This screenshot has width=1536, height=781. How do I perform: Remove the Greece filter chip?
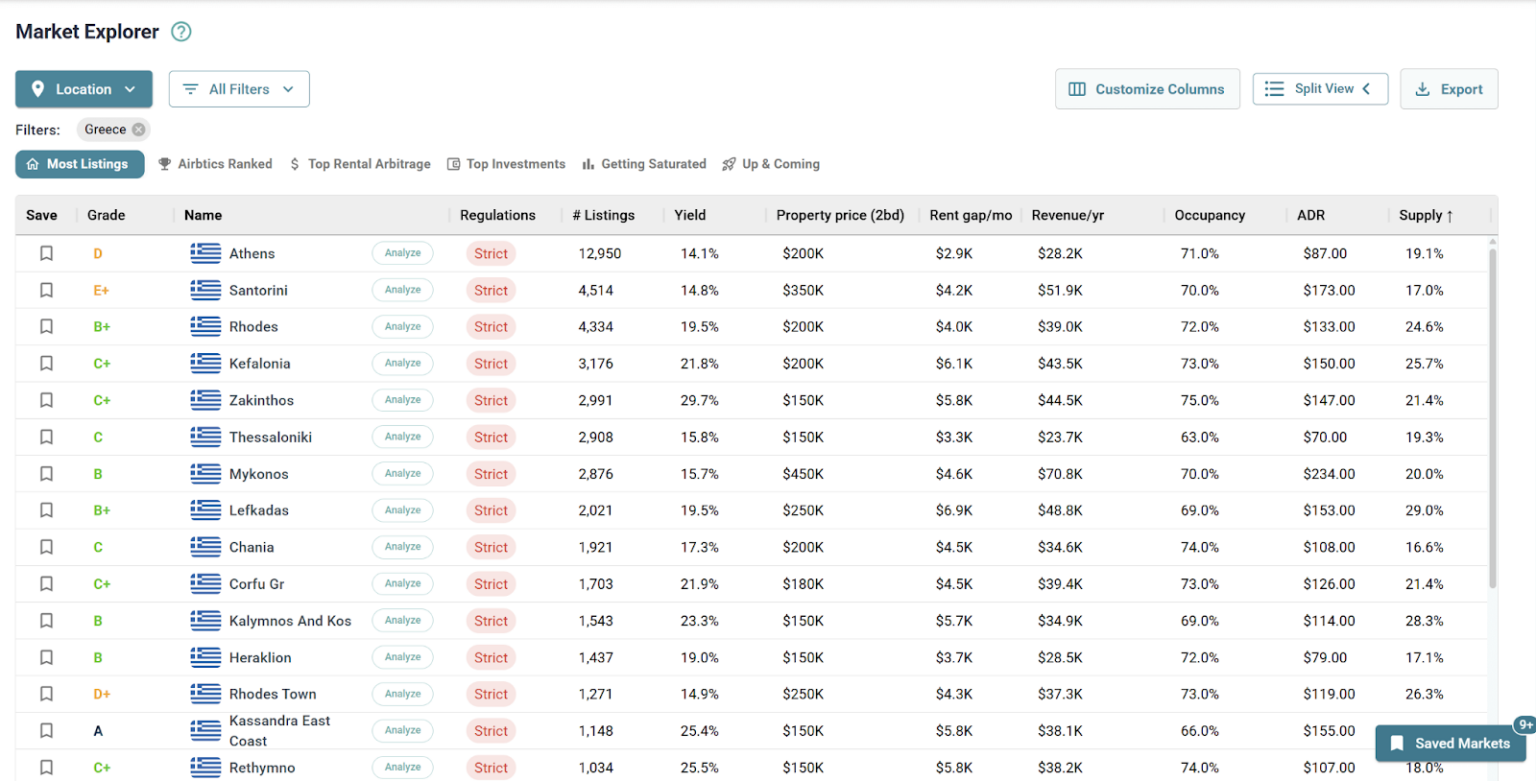(x=139, y=129)
